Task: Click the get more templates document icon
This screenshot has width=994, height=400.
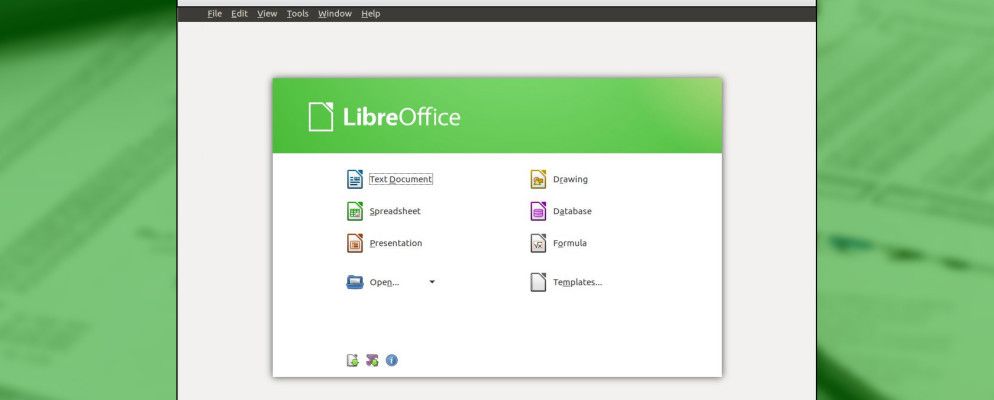Action: click(x=352, y=360)
